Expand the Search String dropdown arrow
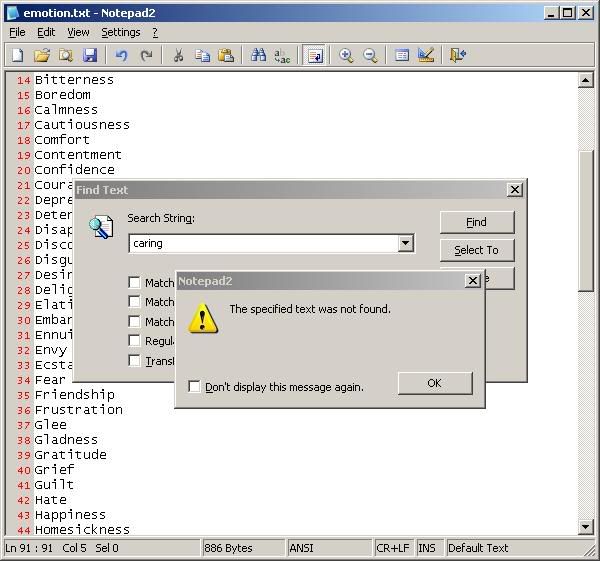Viewport: 600px width, 561px height. click(x=406, y=243)
